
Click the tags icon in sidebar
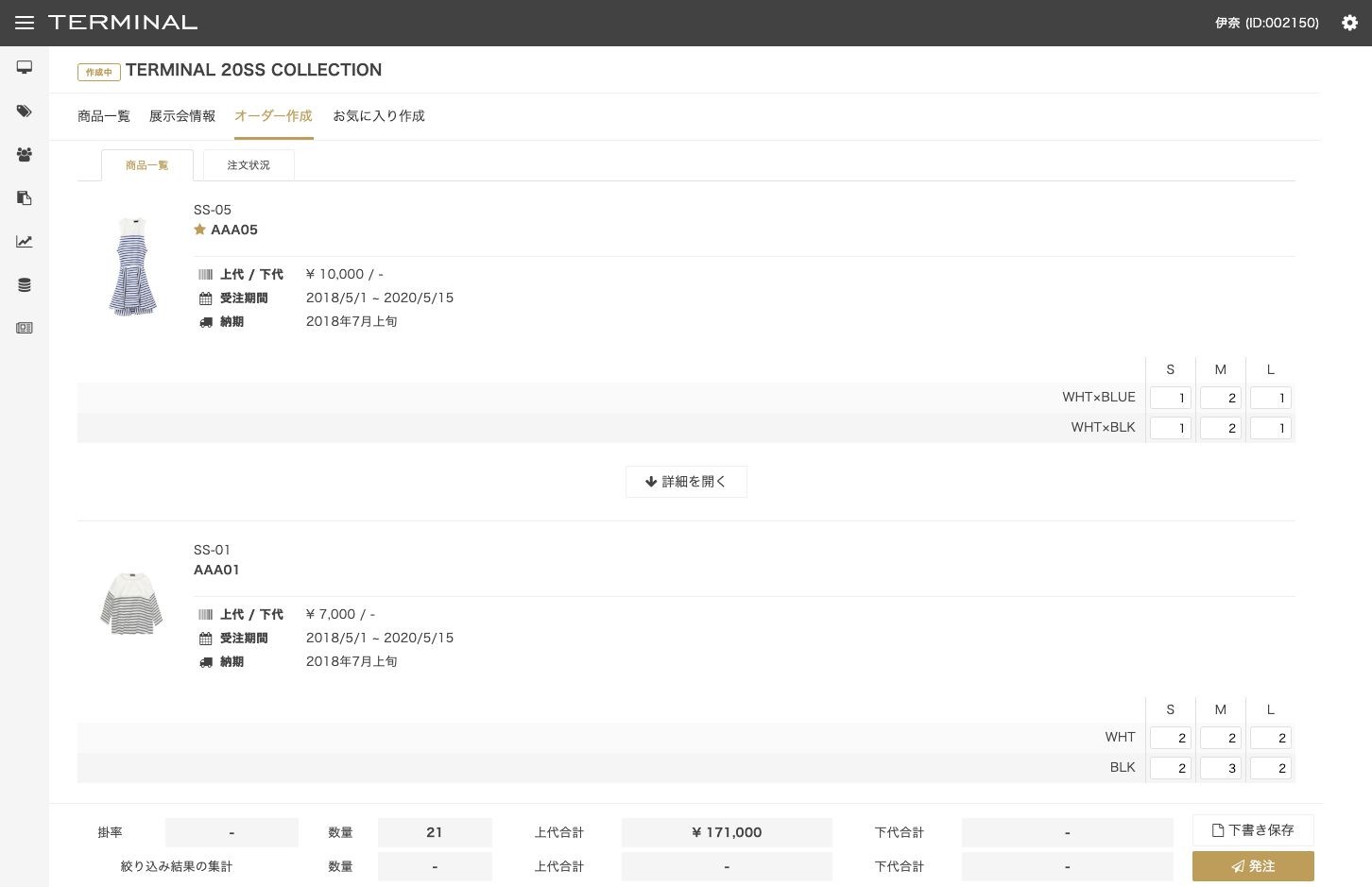25,111
